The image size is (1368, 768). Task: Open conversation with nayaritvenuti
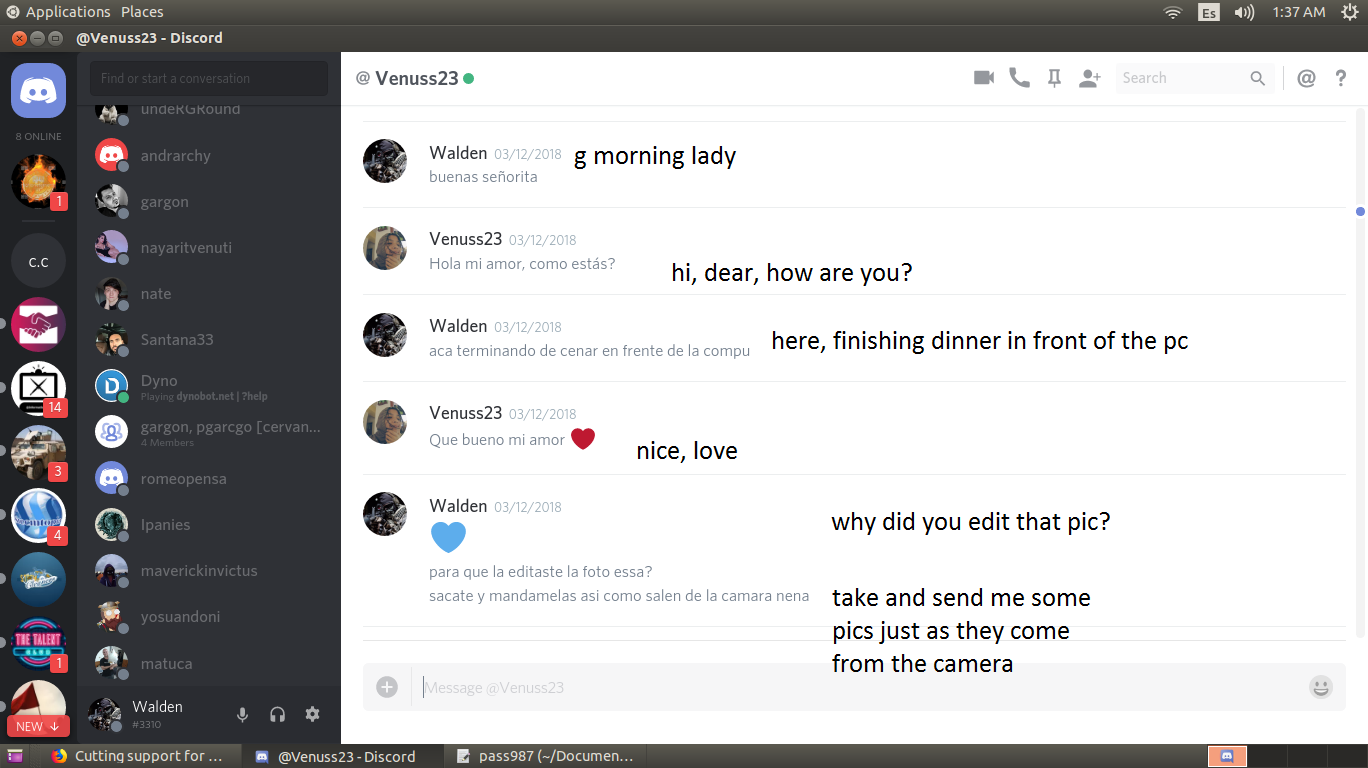click(208, 247)
